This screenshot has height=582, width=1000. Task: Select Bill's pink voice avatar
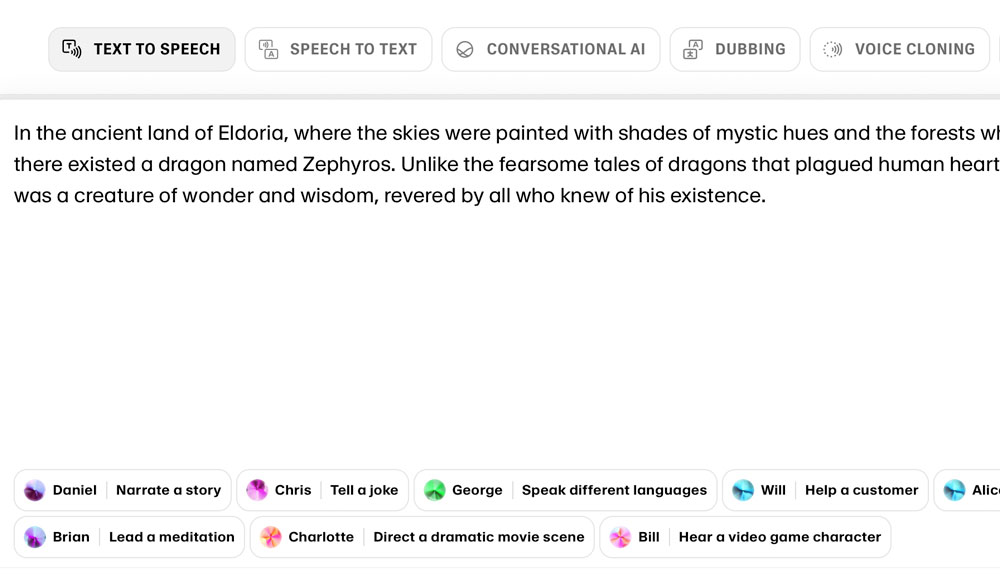click(x=620, y=537)
